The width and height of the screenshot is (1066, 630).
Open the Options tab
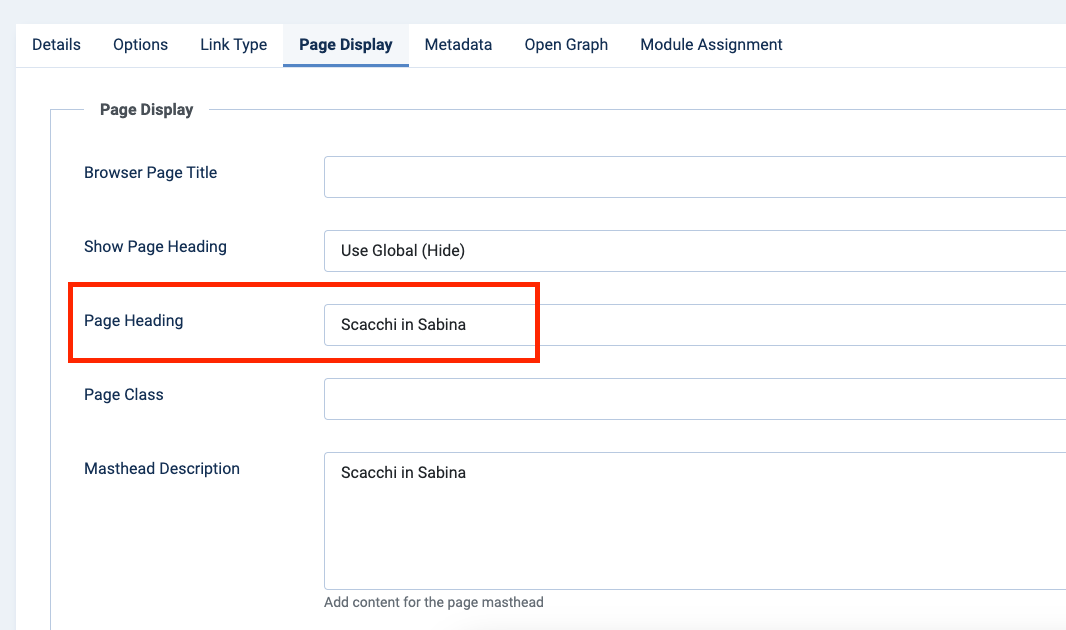(140, 45)
